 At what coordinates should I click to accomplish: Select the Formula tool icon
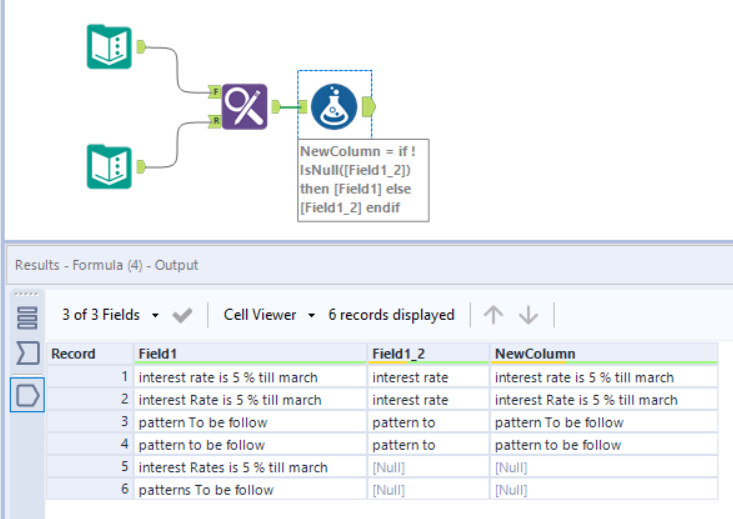334,106
